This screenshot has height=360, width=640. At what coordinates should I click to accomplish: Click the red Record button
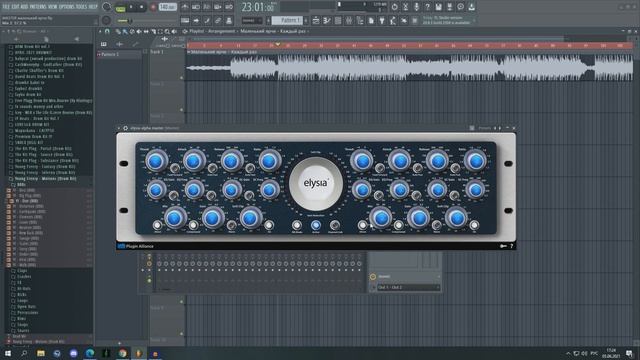click(x=153, y=7)
